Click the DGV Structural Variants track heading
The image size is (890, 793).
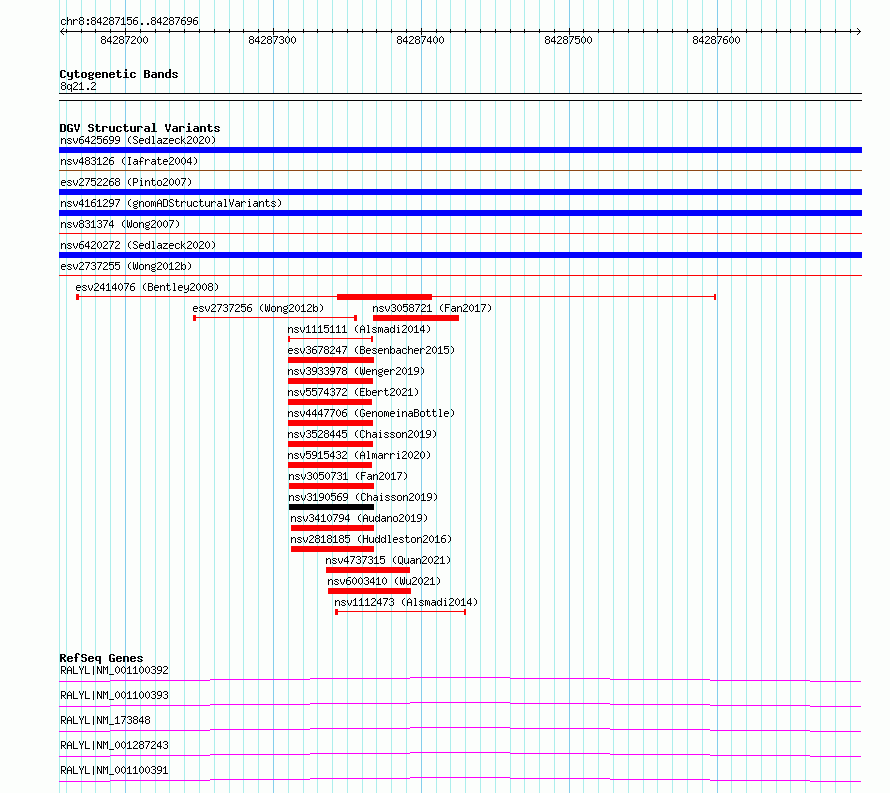pos(140,128)
